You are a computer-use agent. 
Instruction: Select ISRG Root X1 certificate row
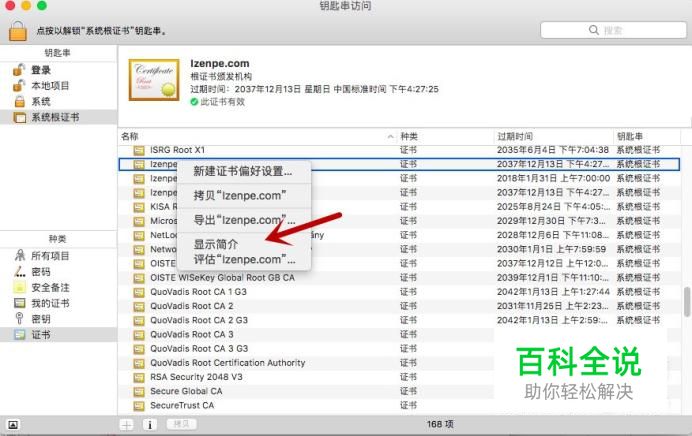point(399,150)
